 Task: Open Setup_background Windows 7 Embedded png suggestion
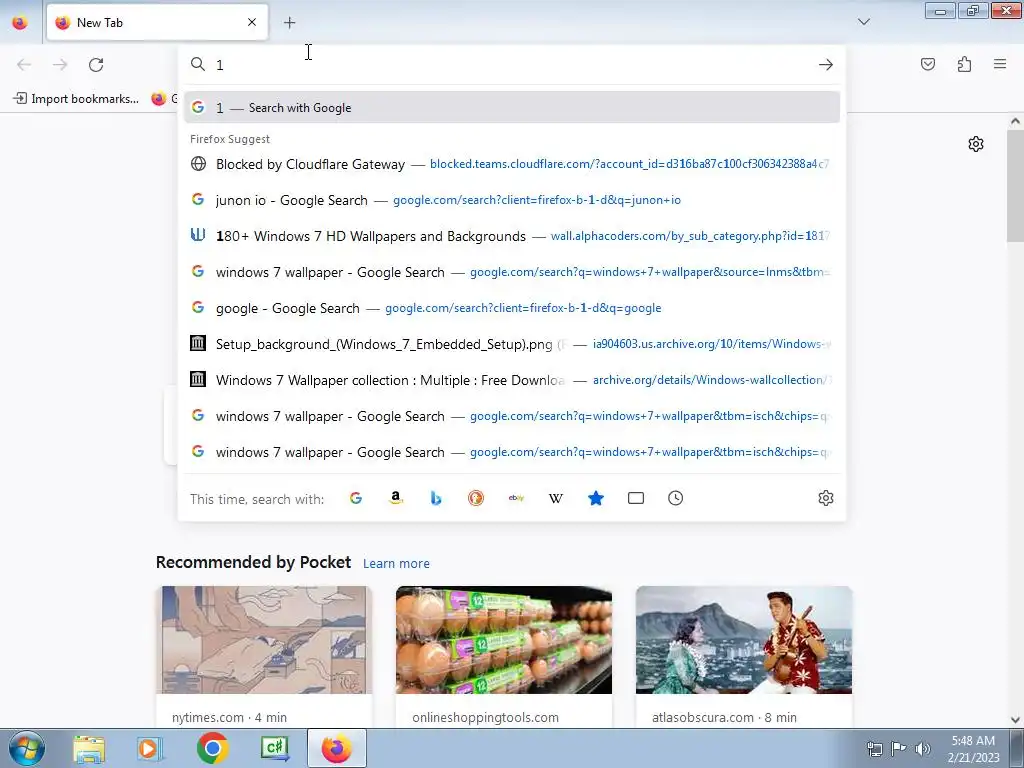512,344
